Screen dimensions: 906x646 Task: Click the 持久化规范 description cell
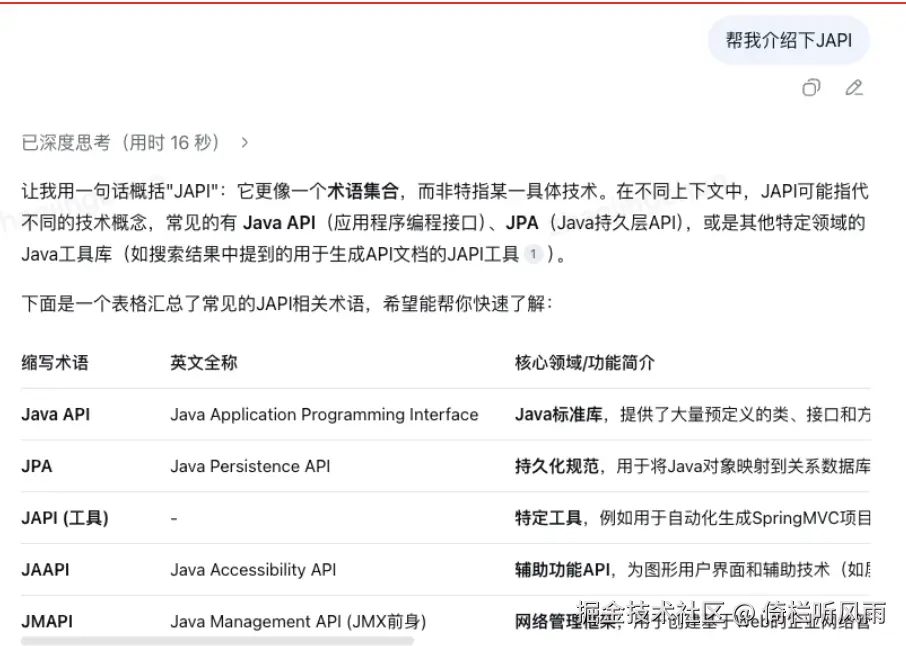point(693,466)
